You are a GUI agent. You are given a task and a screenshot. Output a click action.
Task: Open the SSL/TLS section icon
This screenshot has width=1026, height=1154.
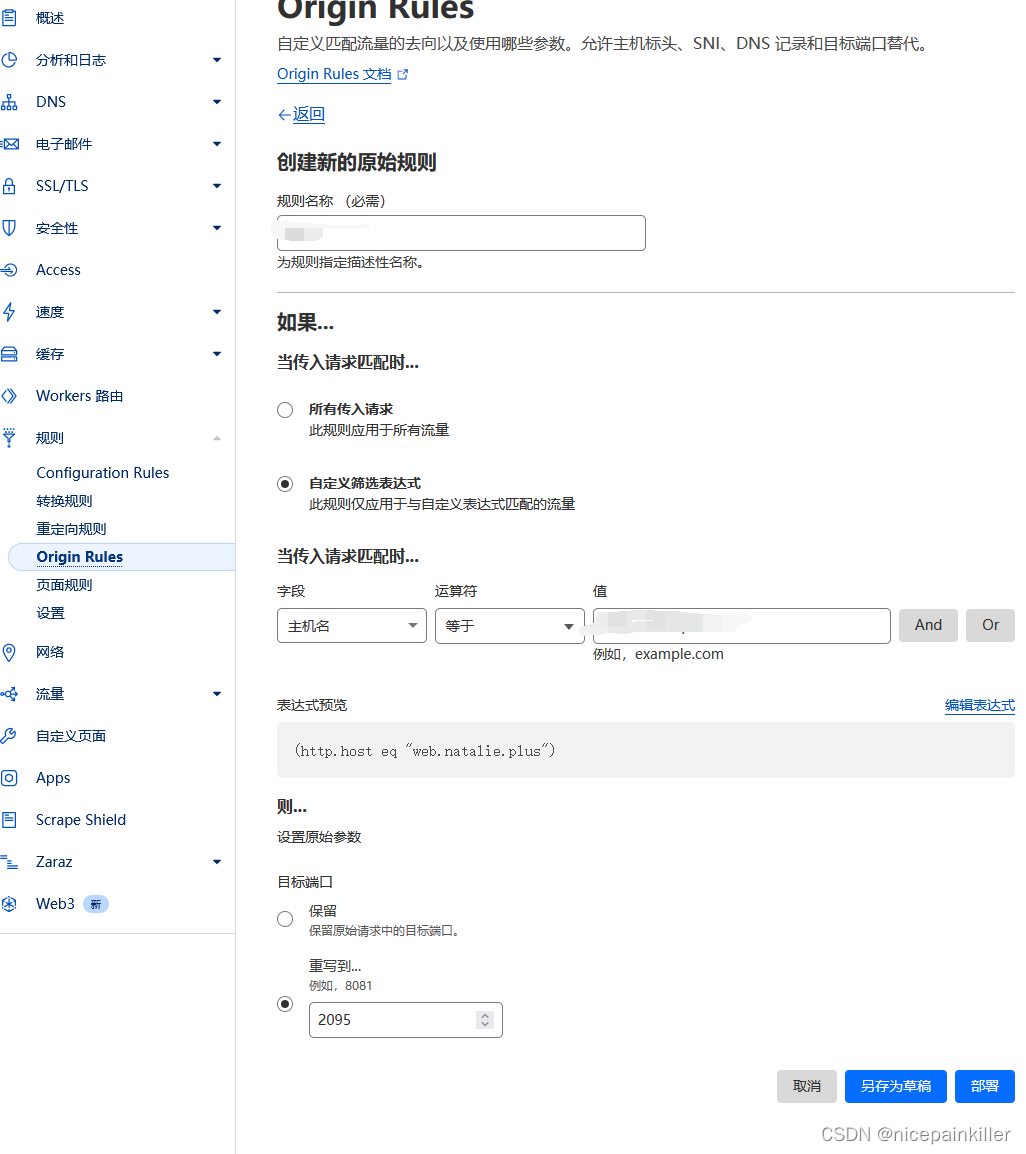11,185
